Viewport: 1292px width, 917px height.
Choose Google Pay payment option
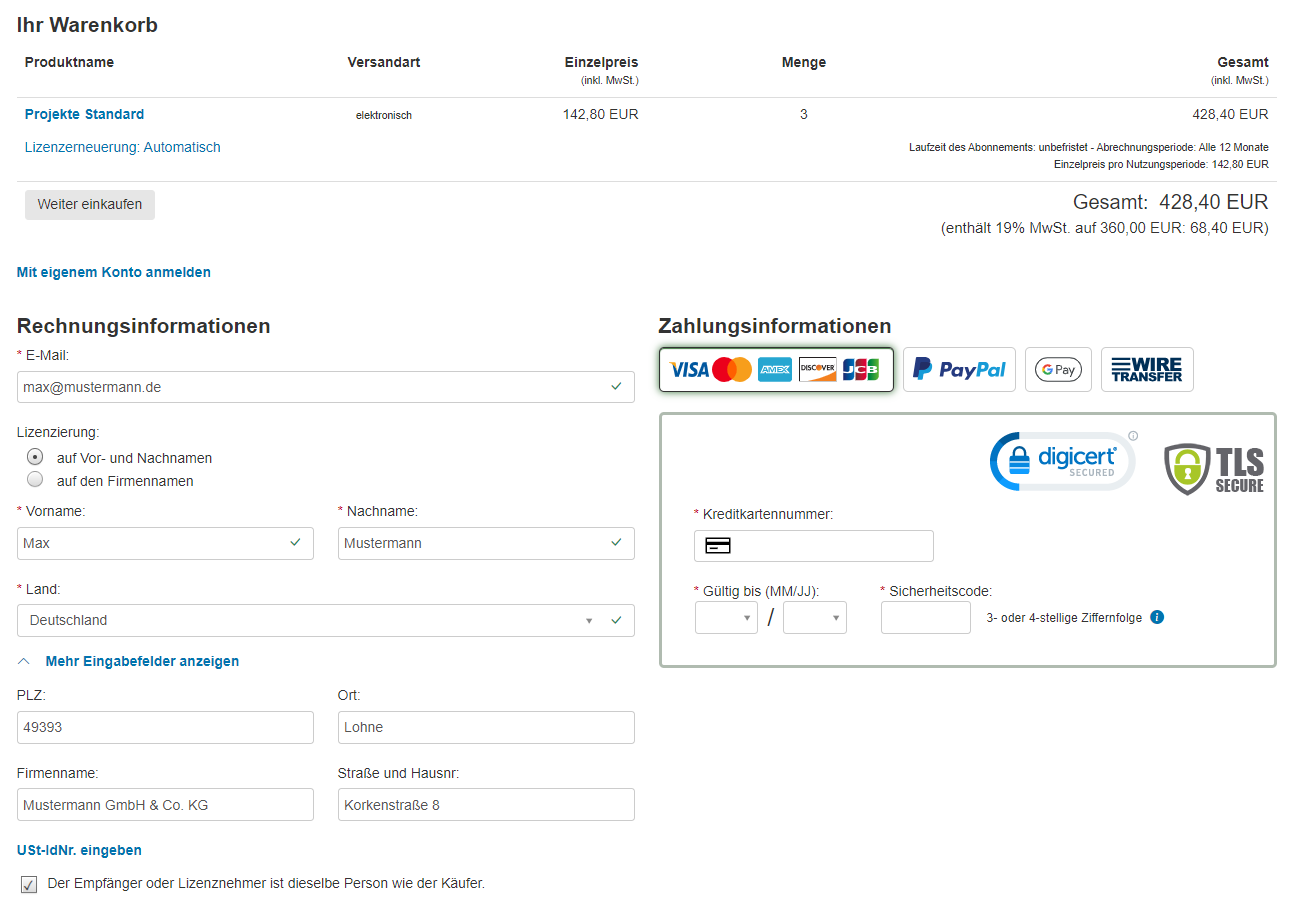[1058, 370]
